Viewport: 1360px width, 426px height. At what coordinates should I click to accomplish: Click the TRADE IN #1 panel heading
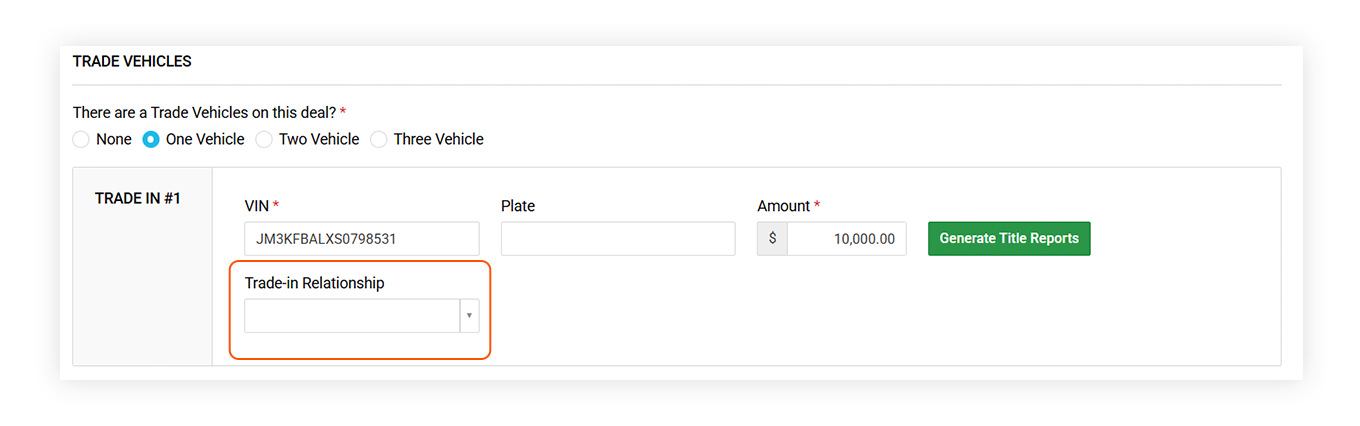pyautogui.click(x=137, y=198)
